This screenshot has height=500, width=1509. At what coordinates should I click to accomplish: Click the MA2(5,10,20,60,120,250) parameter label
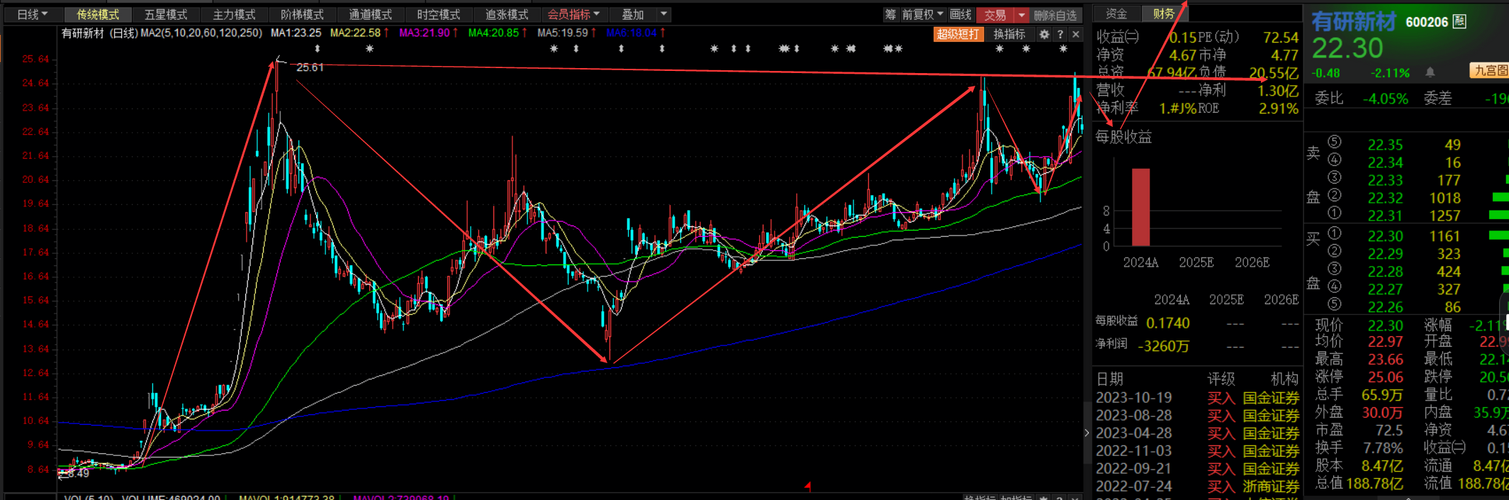[203, 34]
